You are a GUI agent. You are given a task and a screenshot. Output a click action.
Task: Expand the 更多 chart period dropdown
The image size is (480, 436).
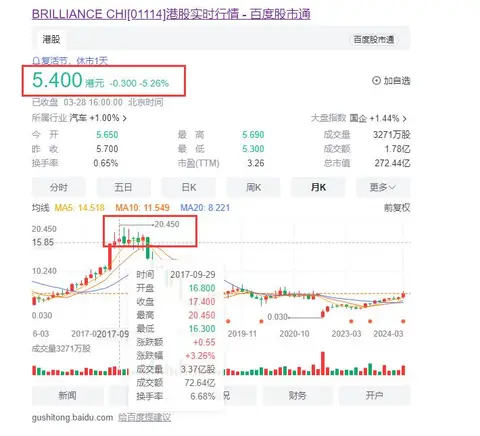(x=383, y=188)
